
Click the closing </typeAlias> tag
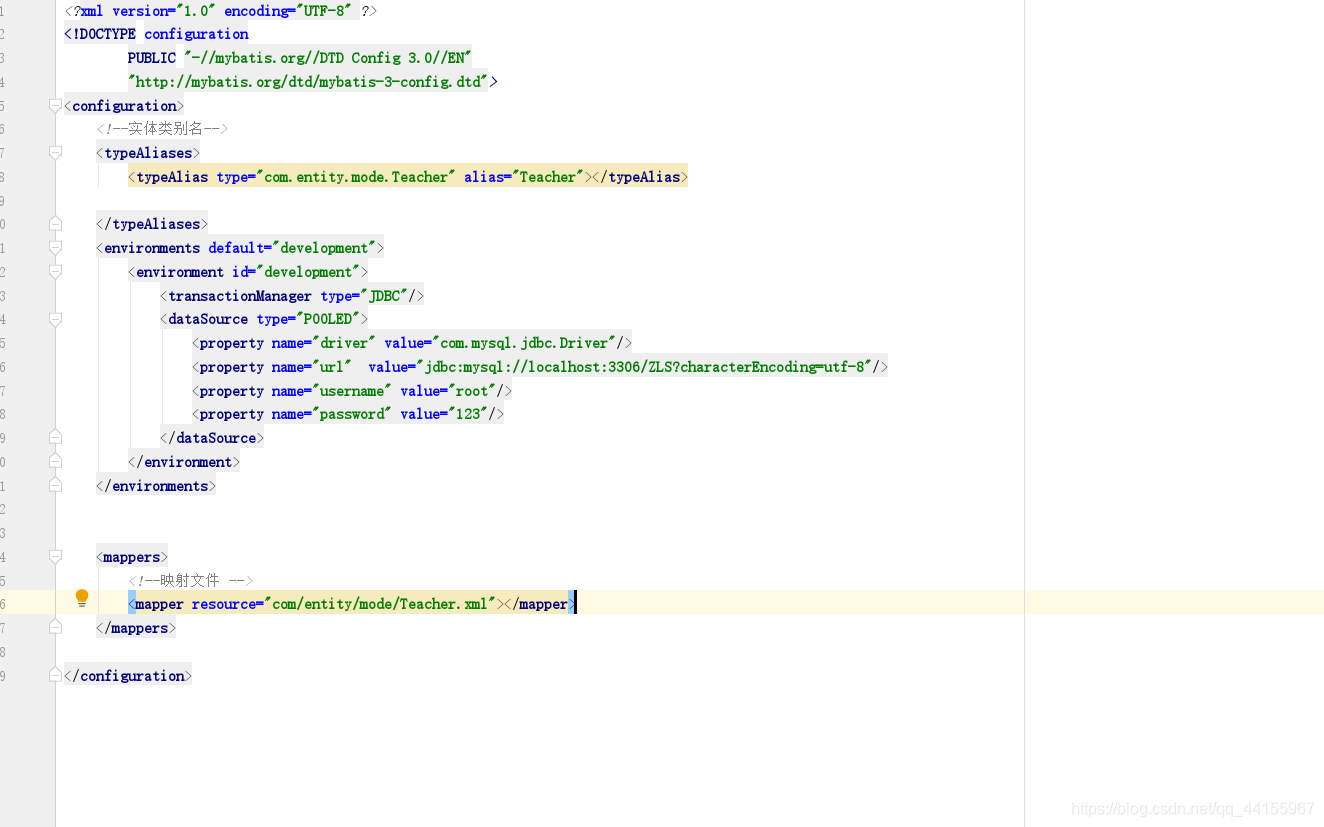640,177
